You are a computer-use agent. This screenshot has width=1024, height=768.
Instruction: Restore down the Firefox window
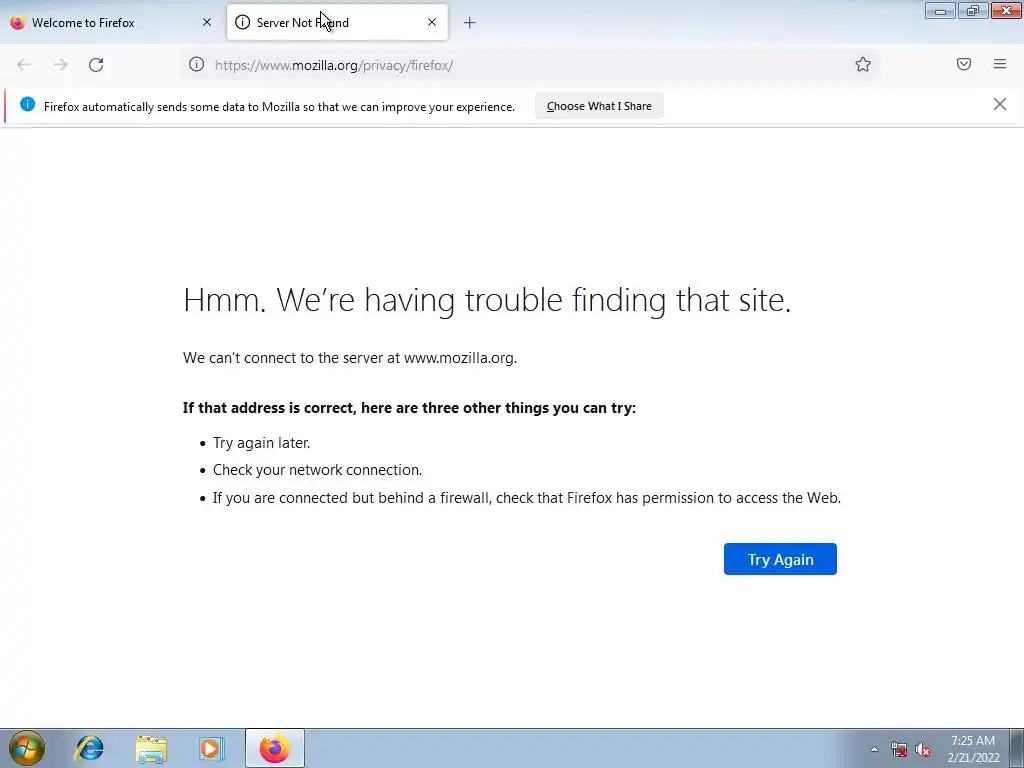[972, 10]
